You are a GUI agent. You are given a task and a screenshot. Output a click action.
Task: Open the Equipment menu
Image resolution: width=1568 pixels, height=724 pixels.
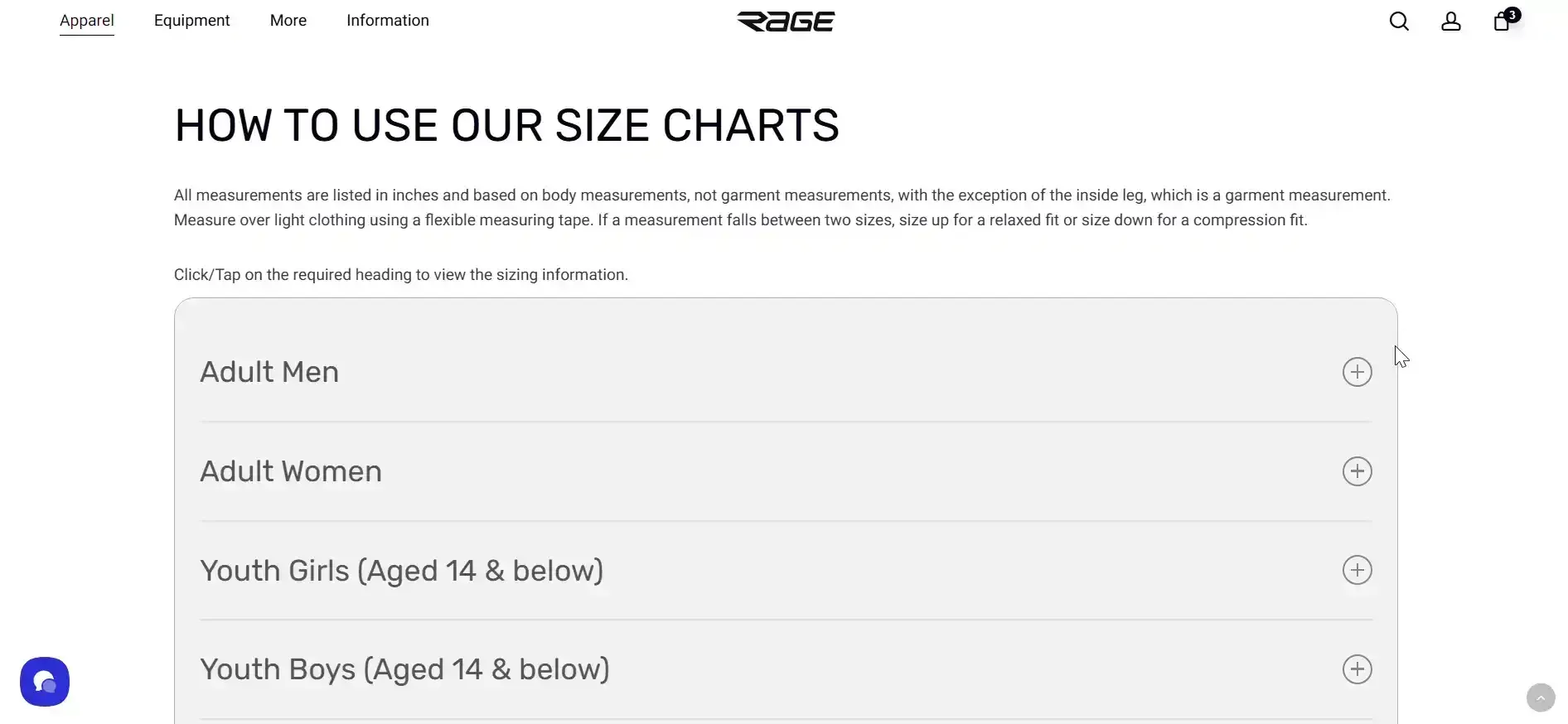click(x=191, y=21)
